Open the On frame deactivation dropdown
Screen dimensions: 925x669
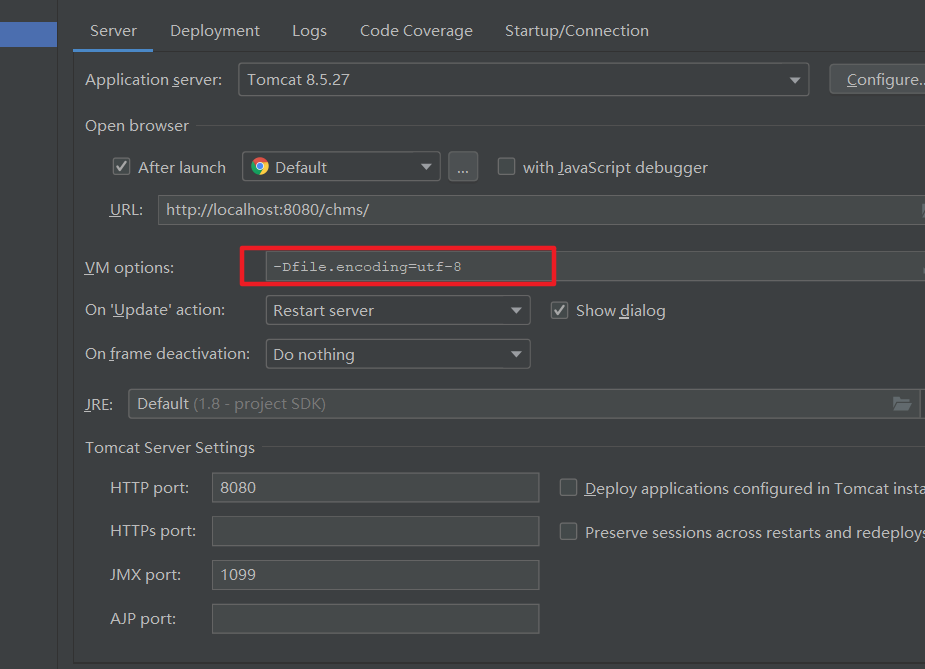click(398, 354)
